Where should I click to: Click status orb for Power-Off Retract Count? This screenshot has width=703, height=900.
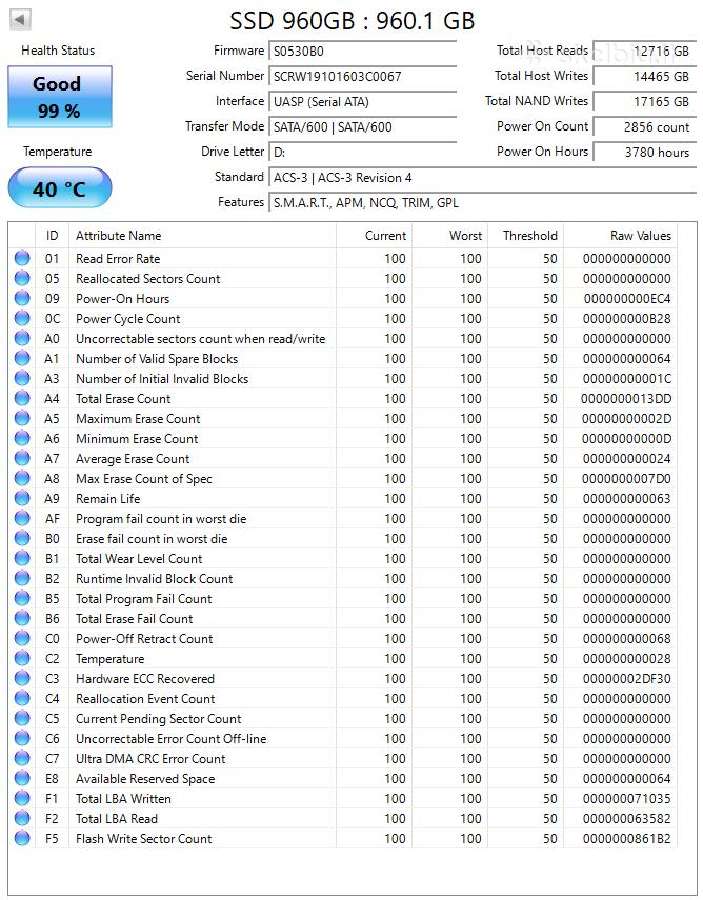pos(22,638)
